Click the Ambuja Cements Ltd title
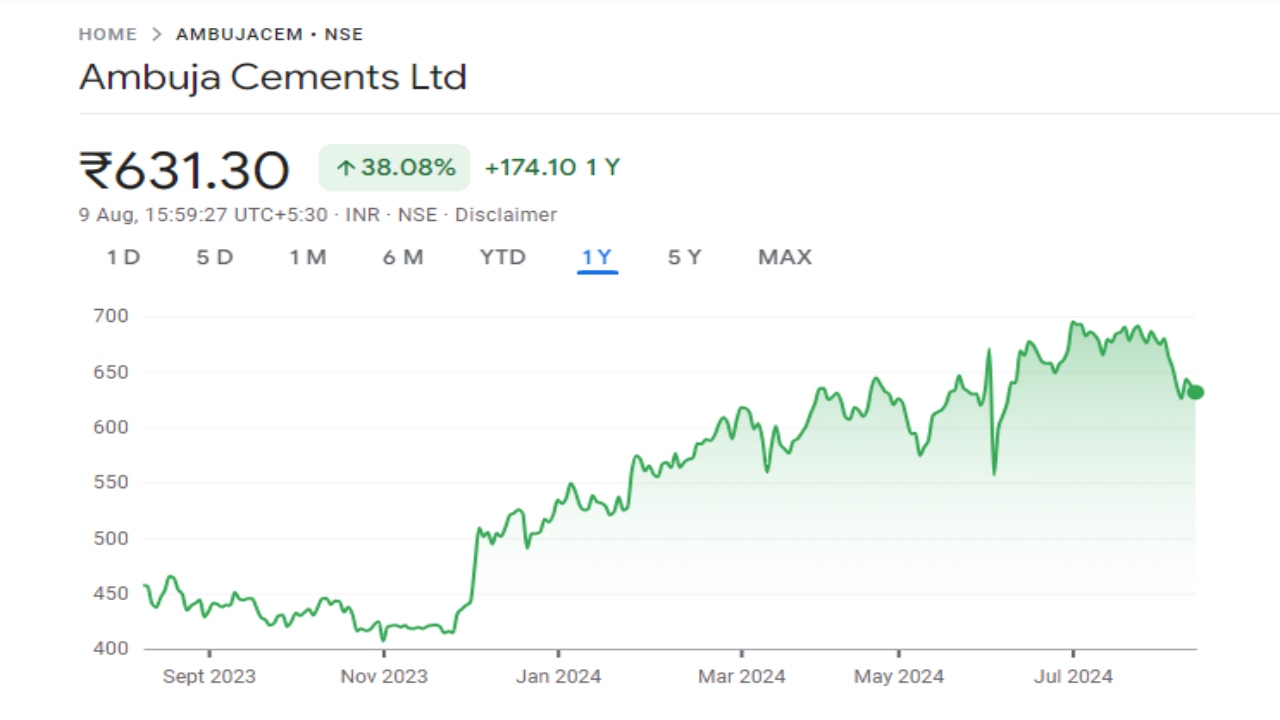This screenshot has width=1280, height=720. tap(273, 77)
